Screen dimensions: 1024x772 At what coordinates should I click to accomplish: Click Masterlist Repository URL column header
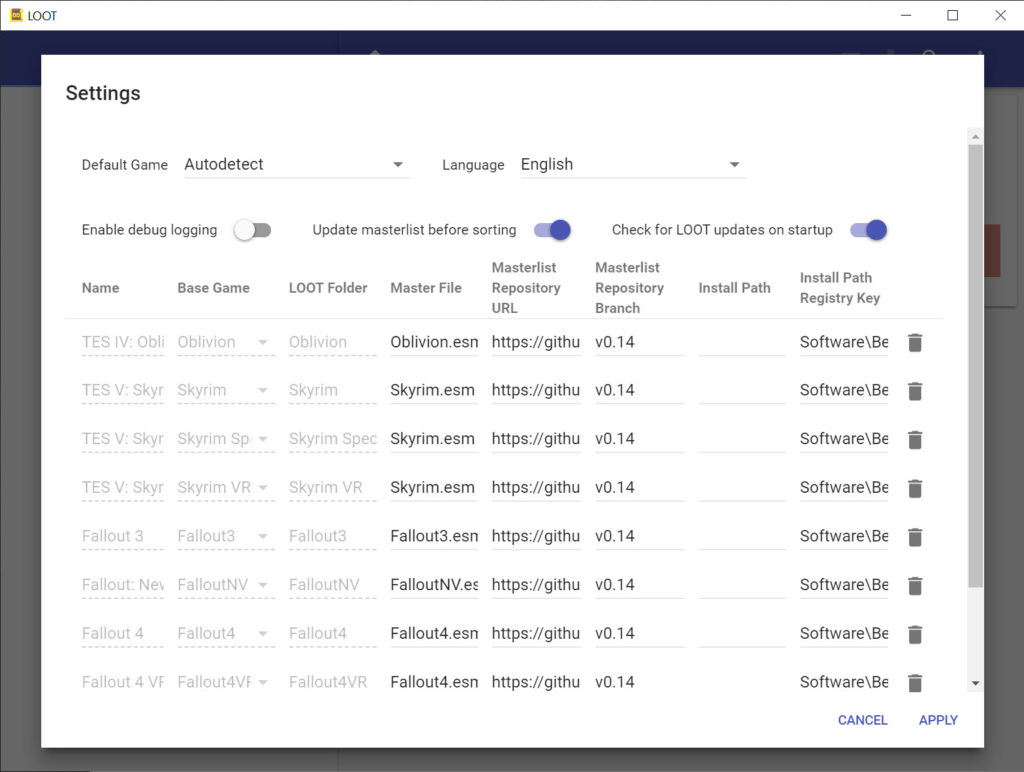(526, 288)
